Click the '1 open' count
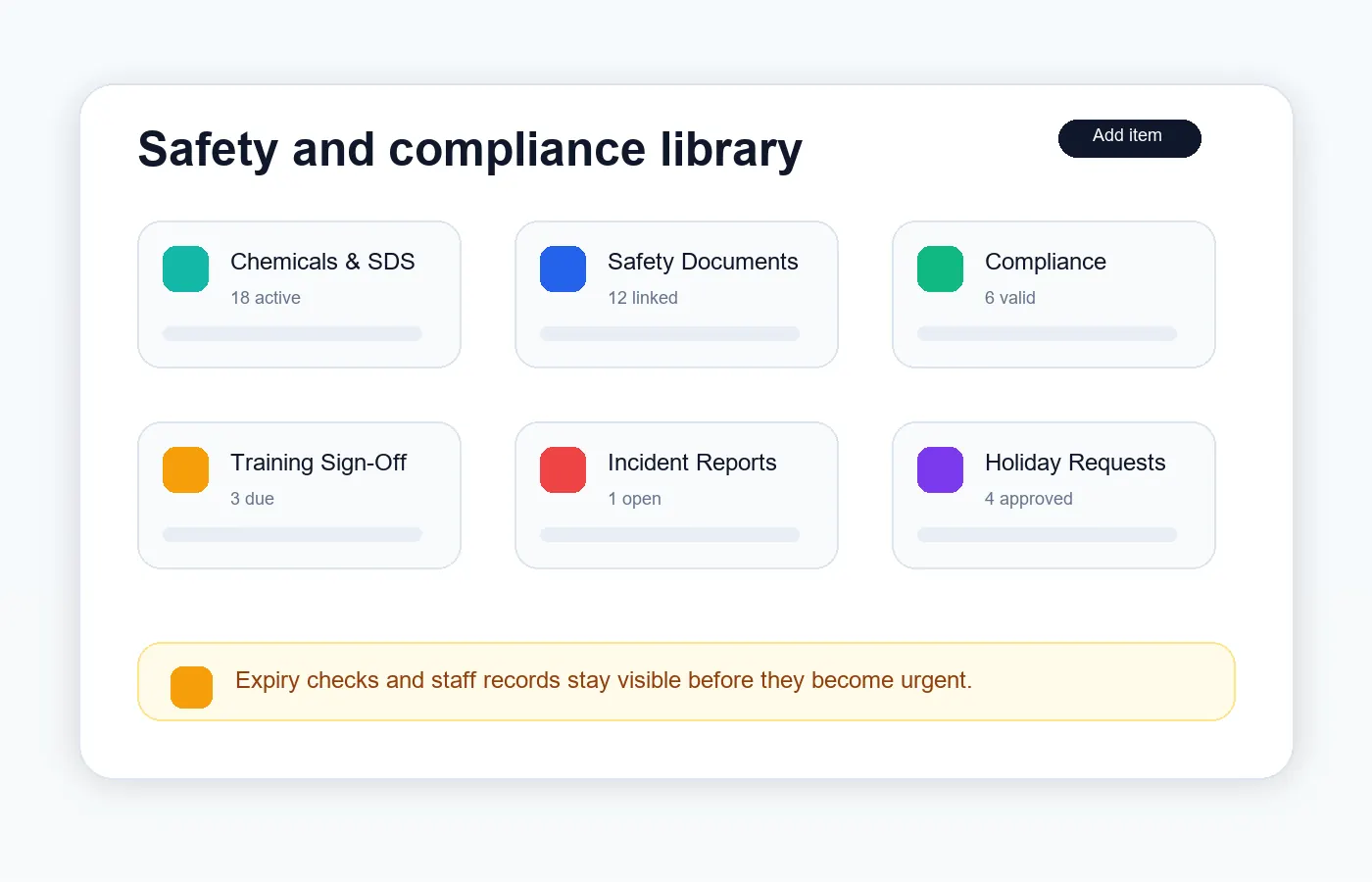The height and width of the screenshot is (882, 1372). [x=634, y=499]
